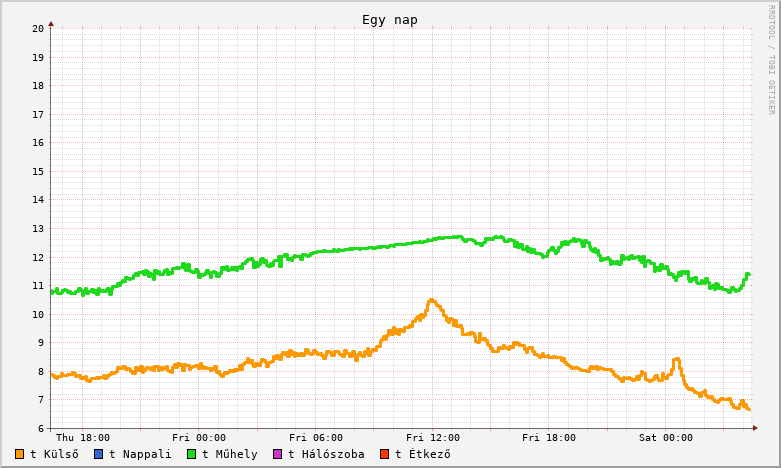Click the RRDTOOL / TOBI OETIKER watermark
The image size is (781, 468).
coord(771,58)
